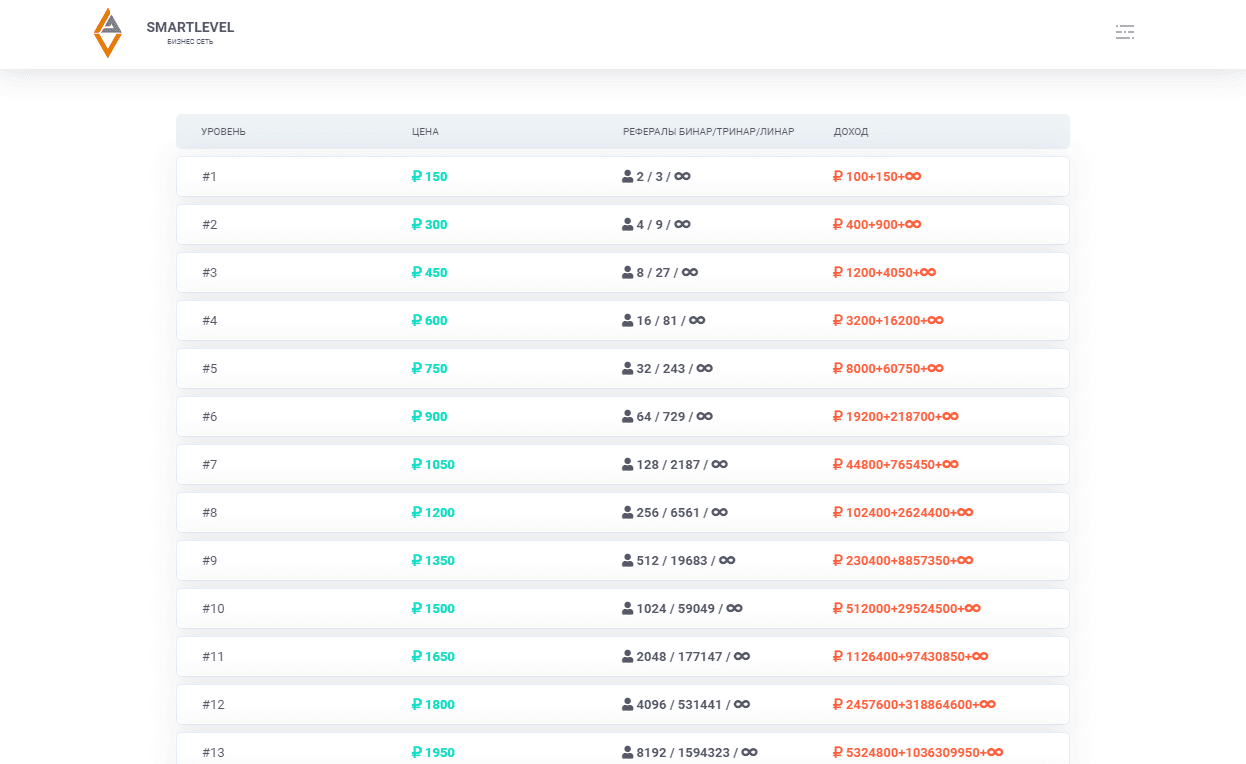Select the price ₽ 600 in level #4
The image size is (1246, 764).
pyautogui.click(x=429, y=321)
